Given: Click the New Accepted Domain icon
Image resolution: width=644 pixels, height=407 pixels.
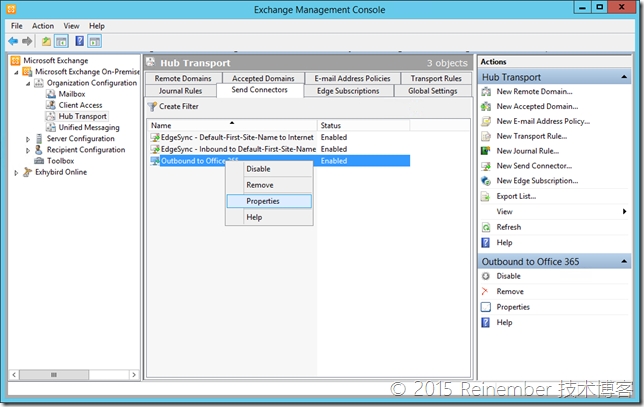Looking at the screenshot, I should click(486, 106).
